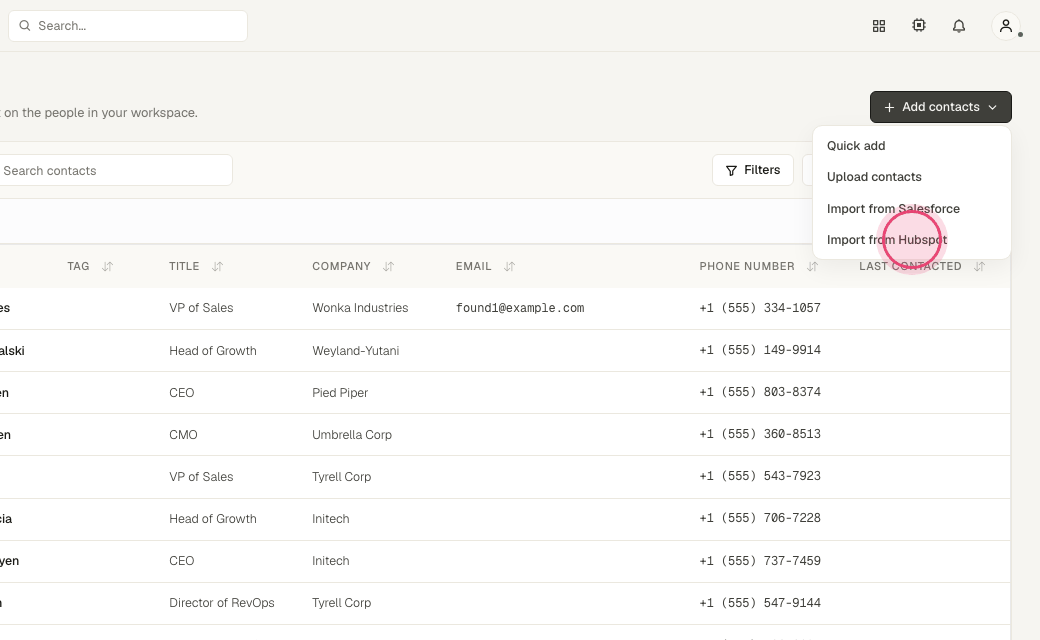The height and width of the screenshot is (640, 1040).
Task: Sort by TAG column arrows
Action: pos(107,266)
